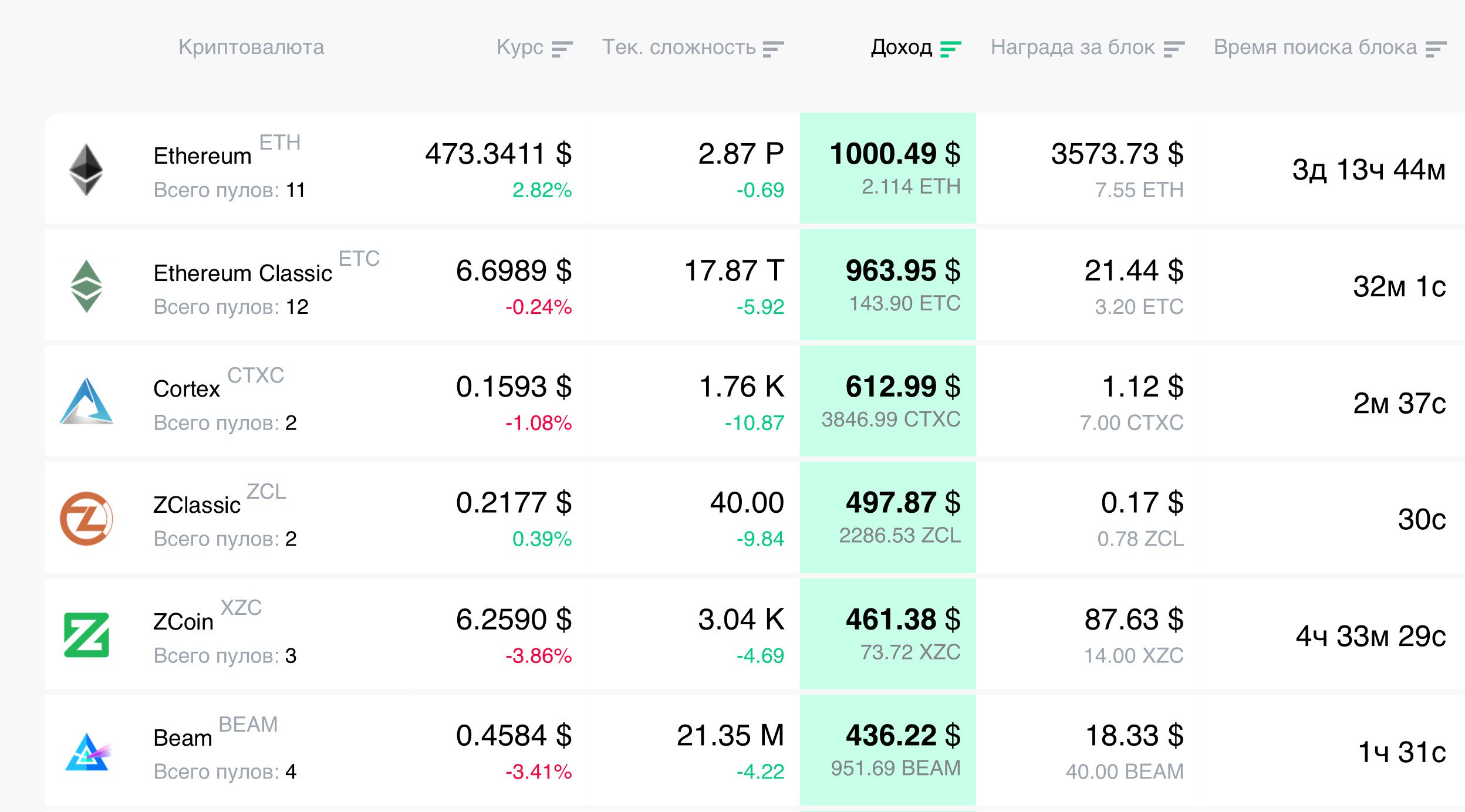Click sort icon next to Курс

pos(562,49)
